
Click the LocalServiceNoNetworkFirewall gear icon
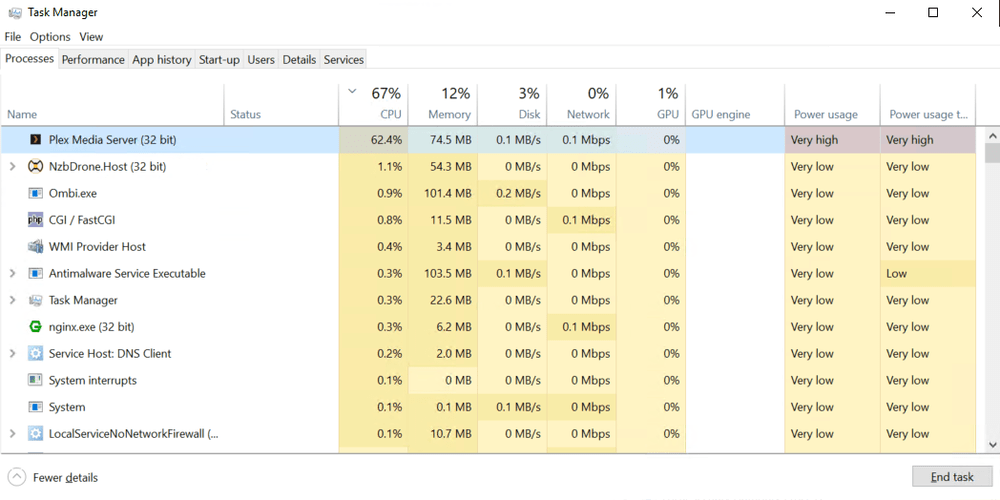coord(36,434)
